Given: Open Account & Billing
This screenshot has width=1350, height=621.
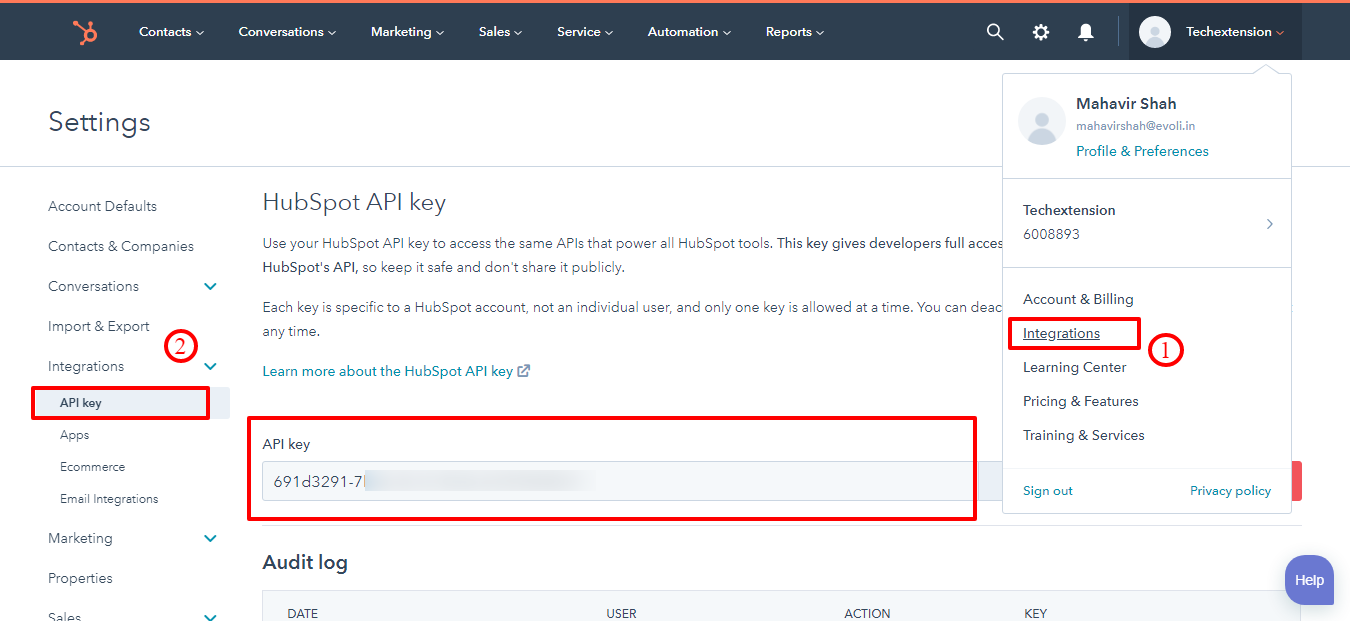Looking at the screenshot, I should click(1078, 299).
